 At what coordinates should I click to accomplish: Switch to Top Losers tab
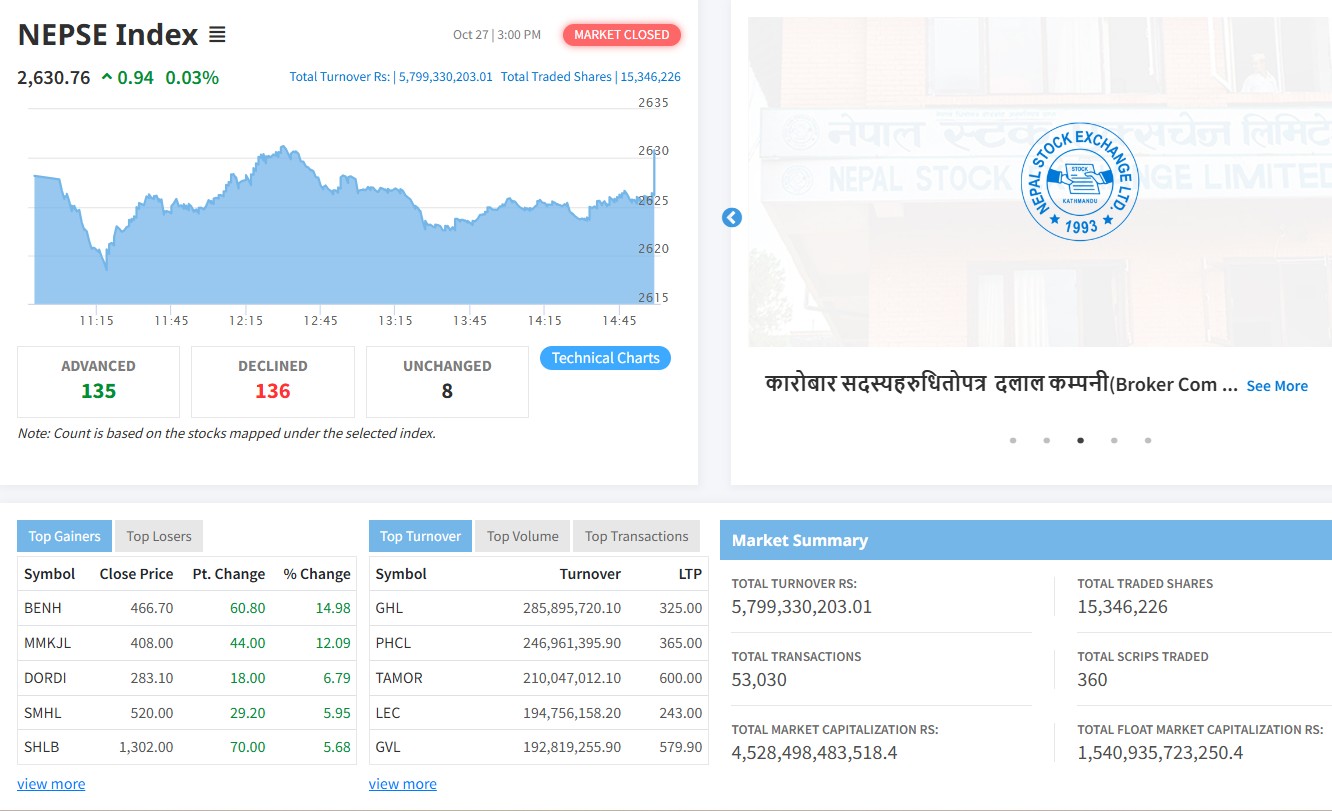[159, 536]
